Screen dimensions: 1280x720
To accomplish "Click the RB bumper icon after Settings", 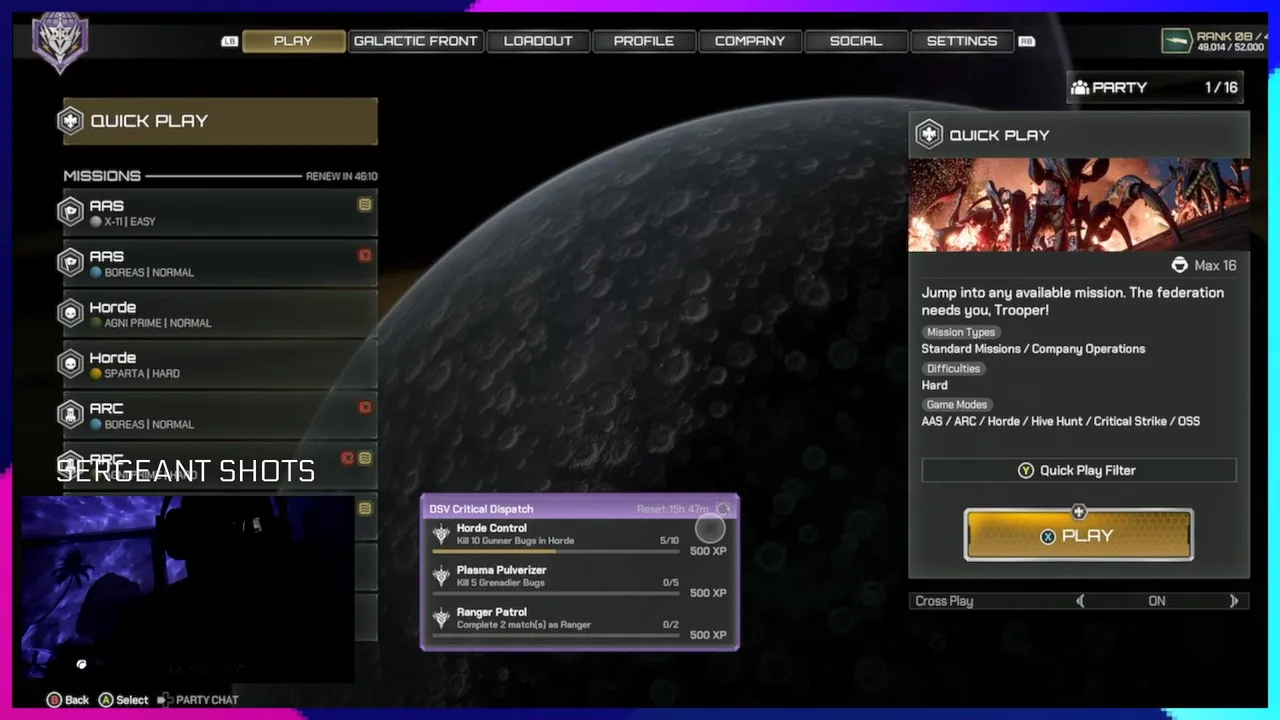I will pyautogui.click(x=1026, y=42).
